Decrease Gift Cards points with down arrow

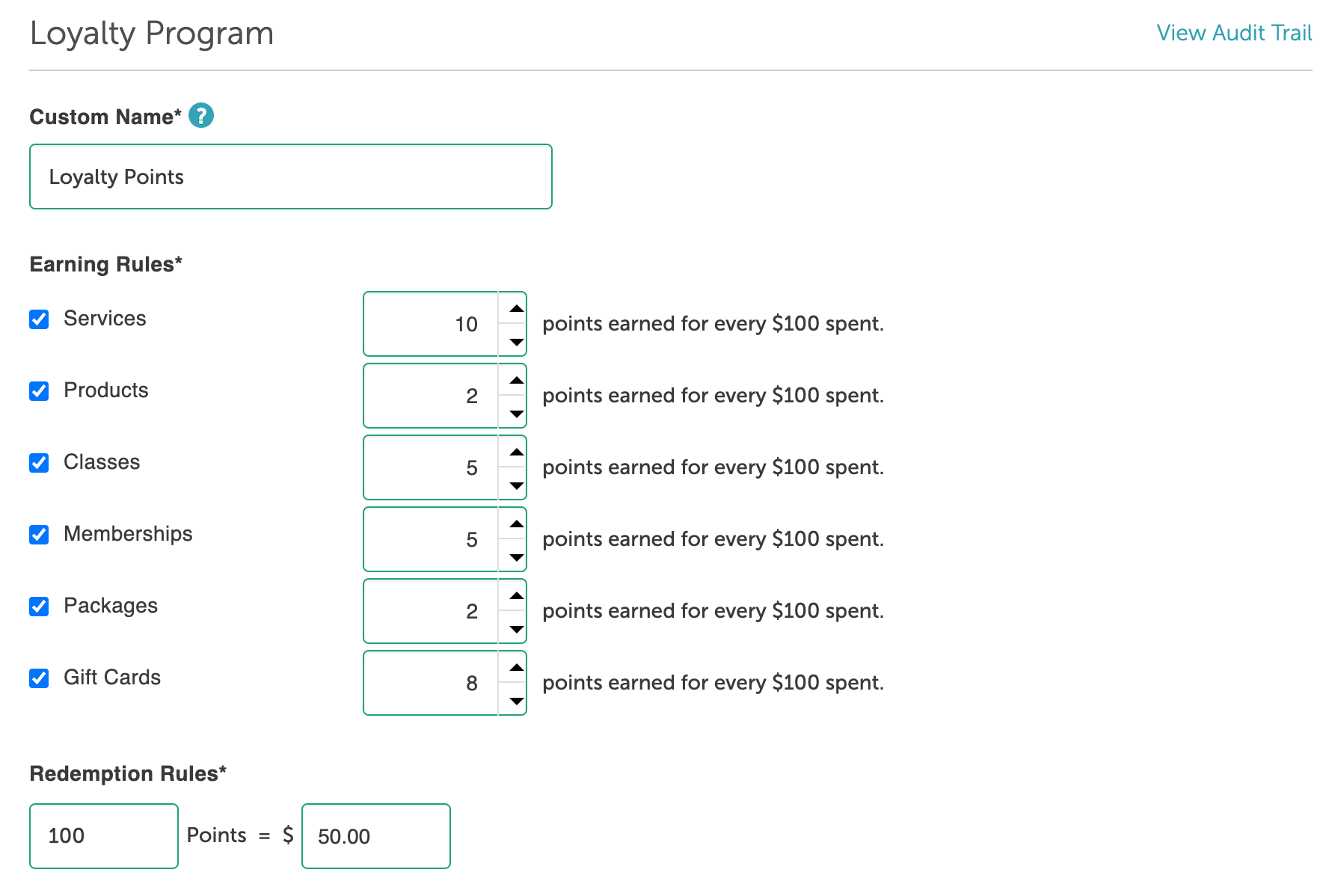pos(516,700)
